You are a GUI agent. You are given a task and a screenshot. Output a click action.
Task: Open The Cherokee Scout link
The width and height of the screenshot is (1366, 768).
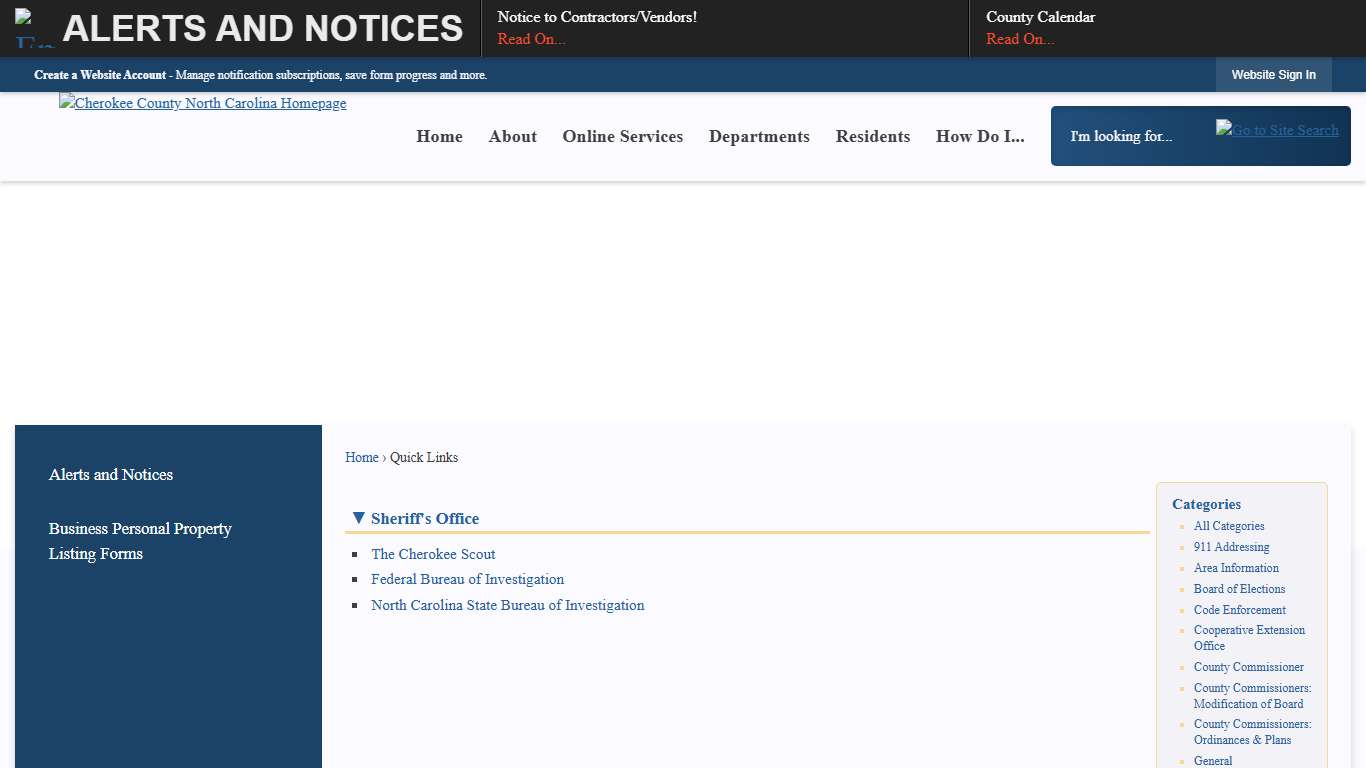tap(433, 554)
